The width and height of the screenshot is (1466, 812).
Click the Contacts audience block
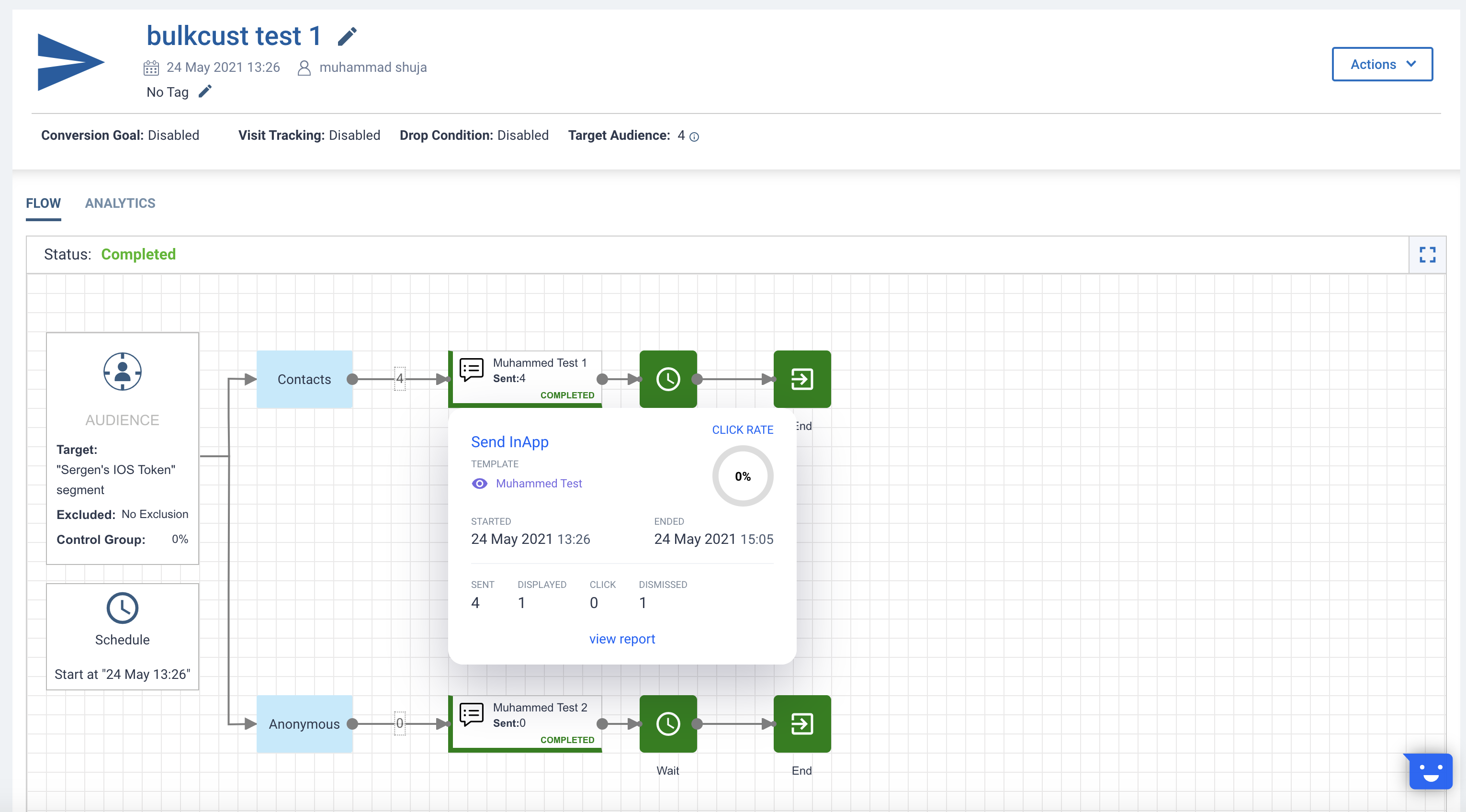click(x=304, y=380)
